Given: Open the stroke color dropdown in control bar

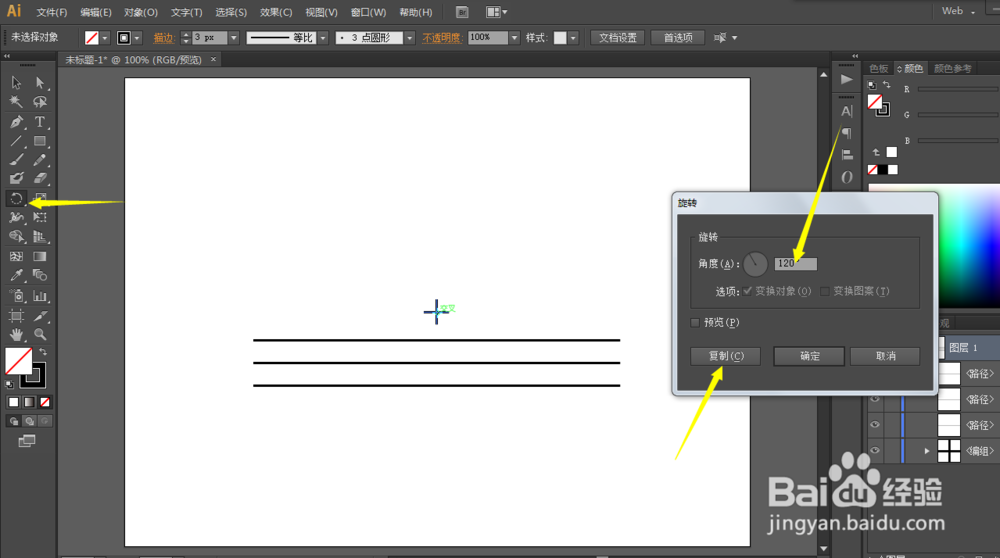Looking at the screenshot, I should pyautogui.click(x=136, y=38).
